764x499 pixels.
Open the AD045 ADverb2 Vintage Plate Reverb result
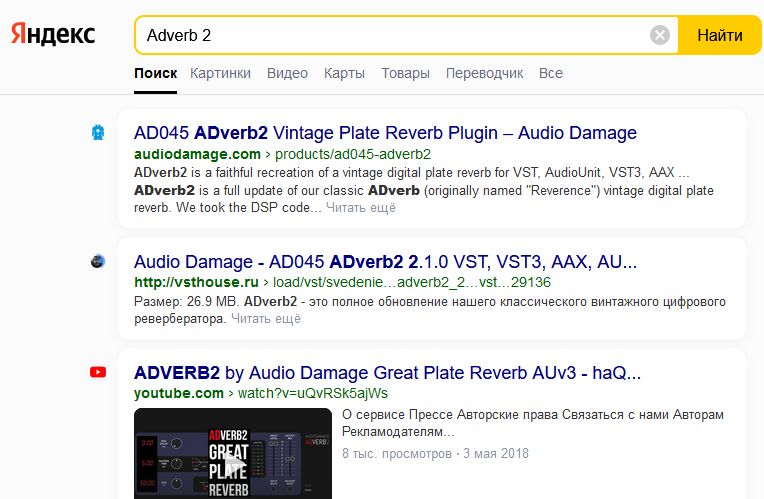click(385, 133)
